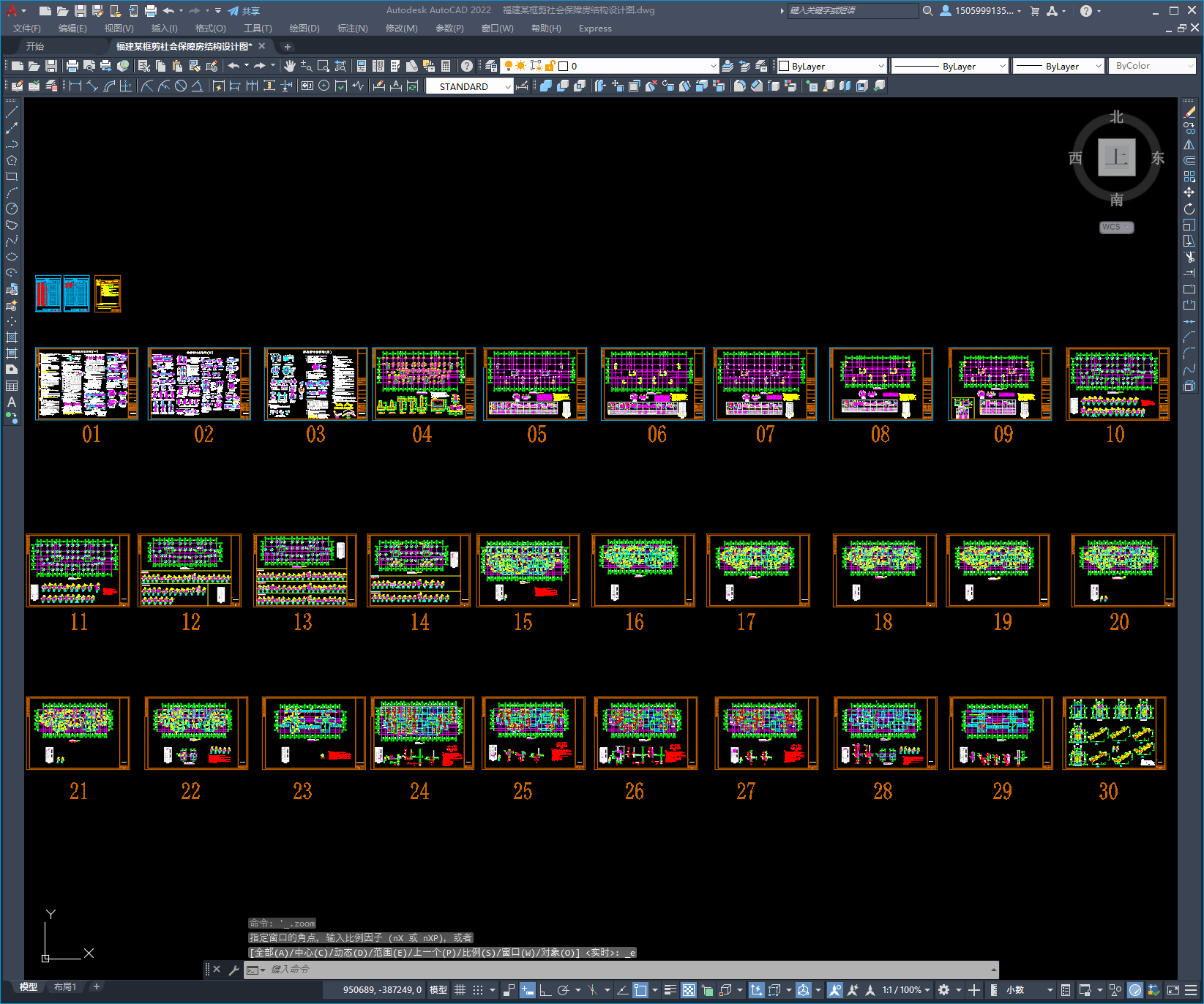Open the 绘图(D) menu

304,29
